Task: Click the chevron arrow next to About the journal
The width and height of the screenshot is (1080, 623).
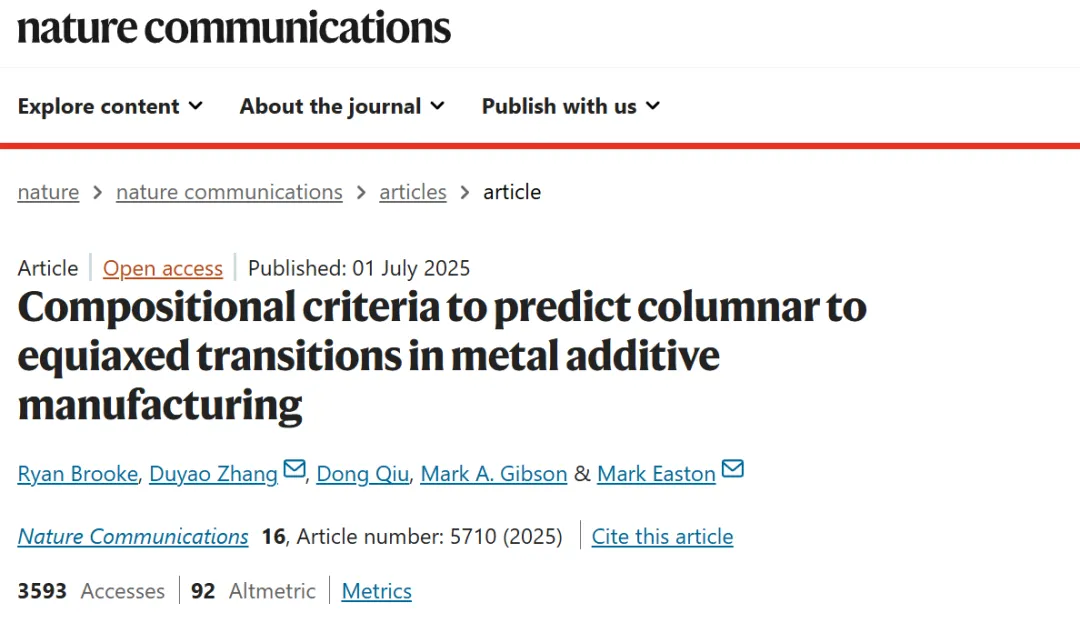Action: click(437, 106)
